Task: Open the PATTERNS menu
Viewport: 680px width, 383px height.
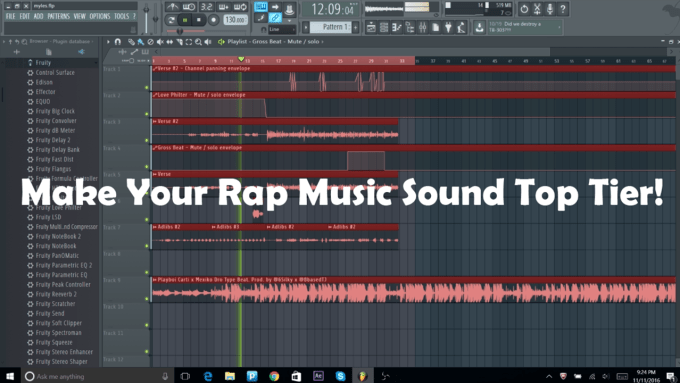Action: [59, 16]
